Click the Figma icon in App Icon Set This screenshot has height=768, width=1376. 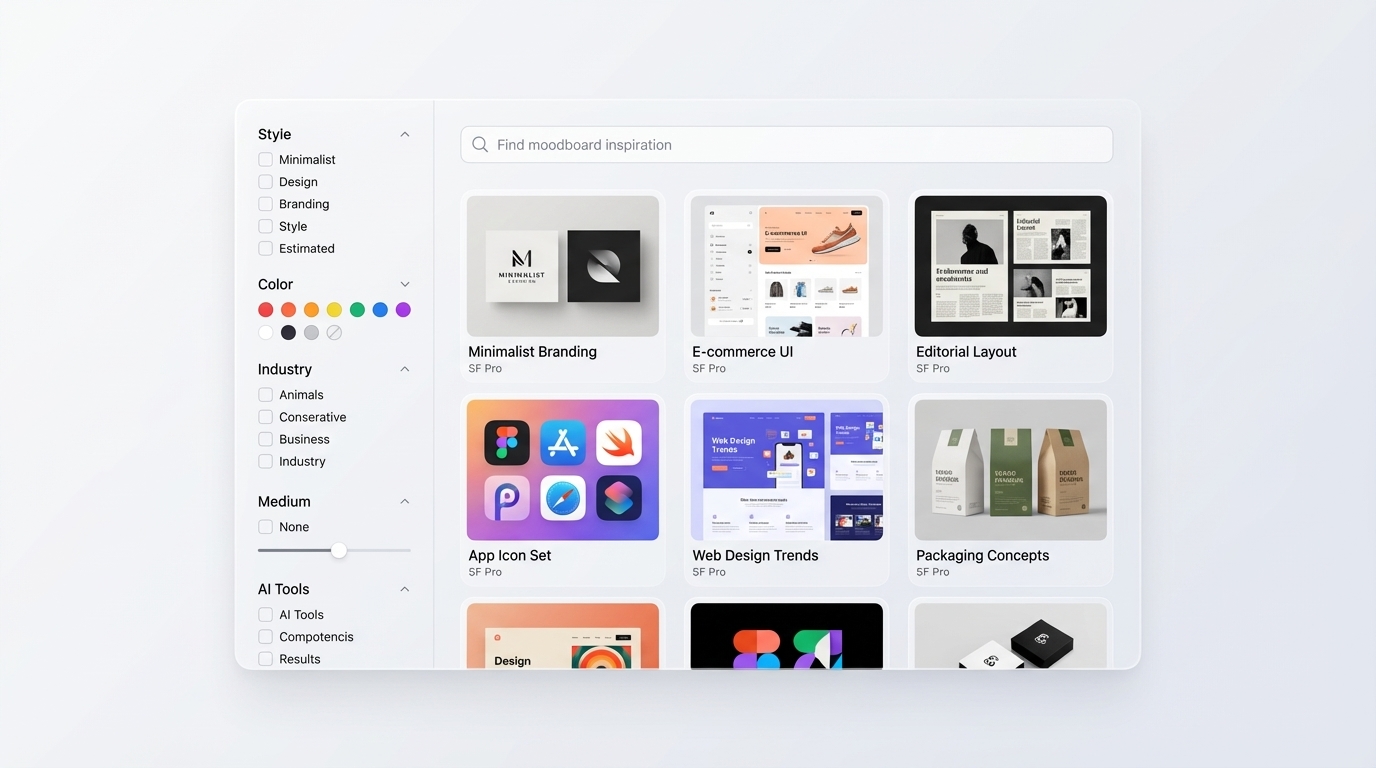click(x=507, y=443)
